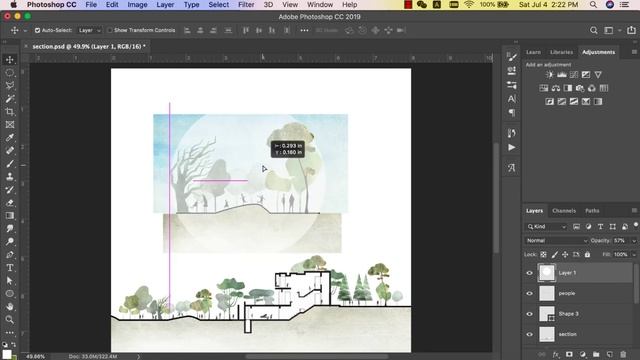This screenshot has height=360, width=640.
Task: Select the Clone Stamp tool
Action: tap(10, 177)
